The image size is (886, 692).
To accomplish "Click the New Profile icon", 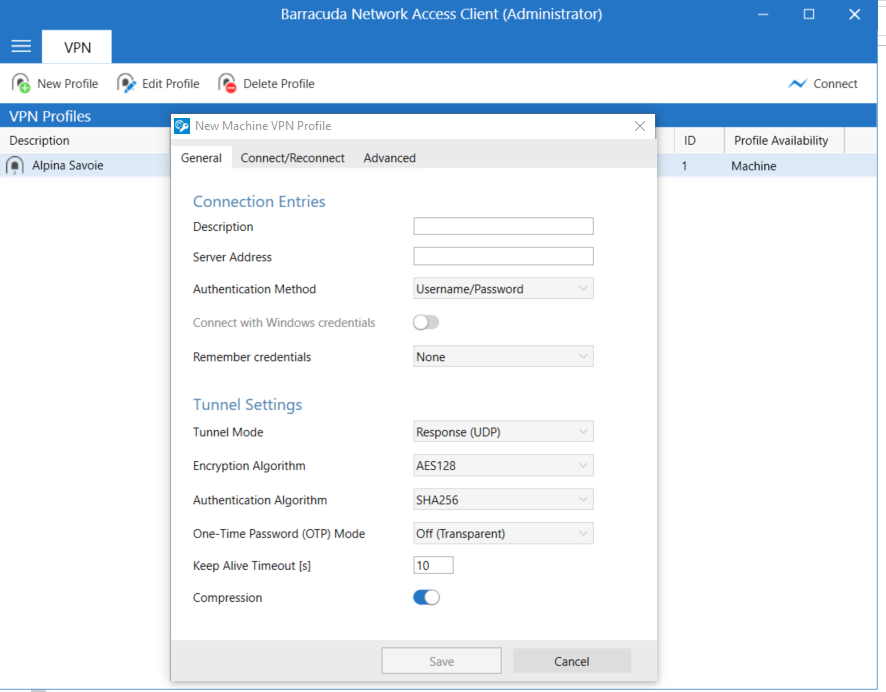I will pos(21,84).
